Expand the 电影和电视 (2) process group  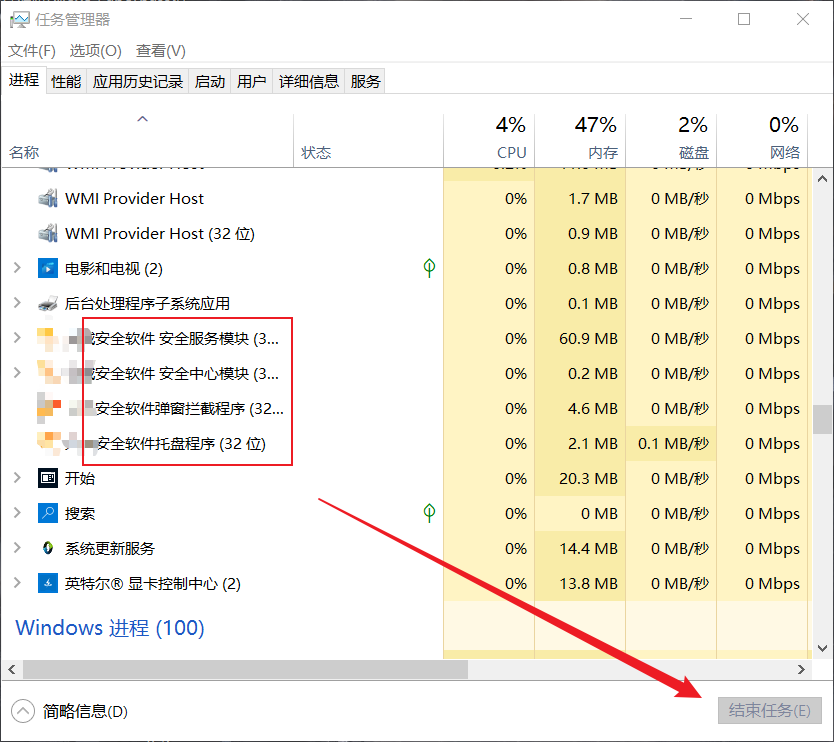(17, 268)
